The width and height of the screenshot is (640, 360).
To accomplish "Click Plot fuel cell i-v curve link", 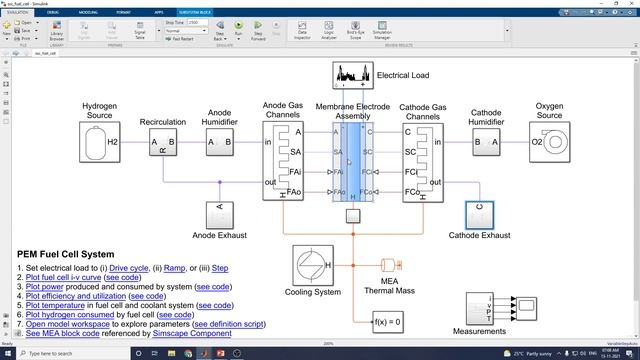I will click(x=63, y=278).
